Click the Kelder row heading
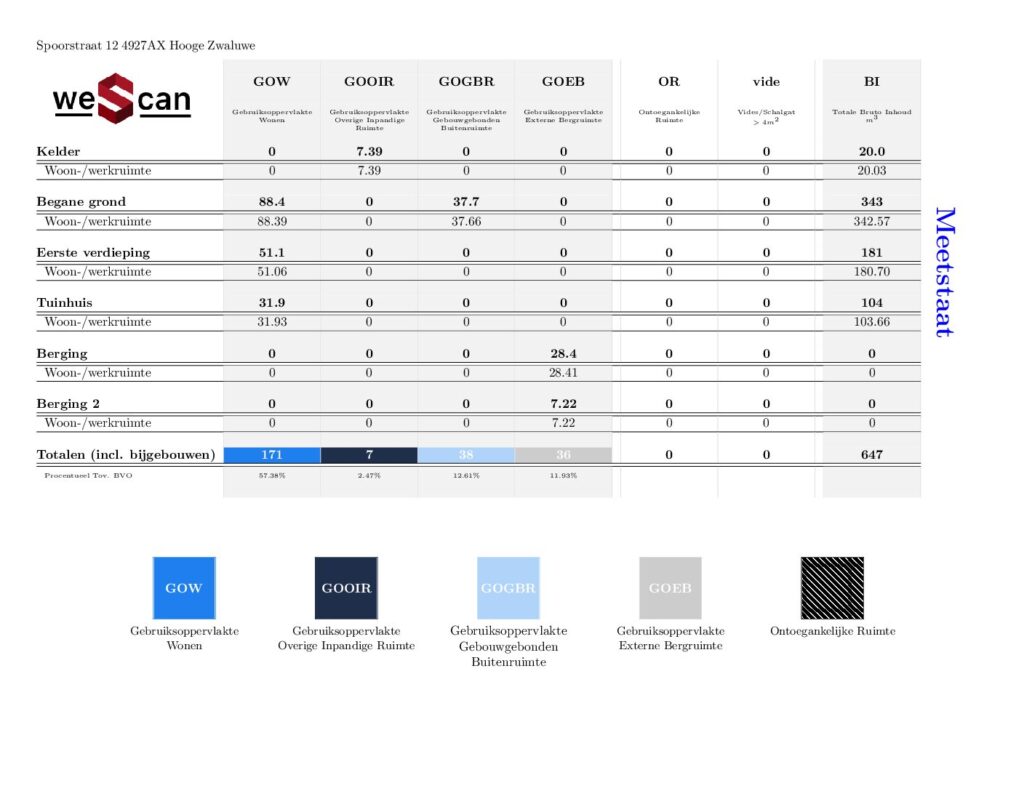Screen dimensions: 1024x791 point(59,151)
